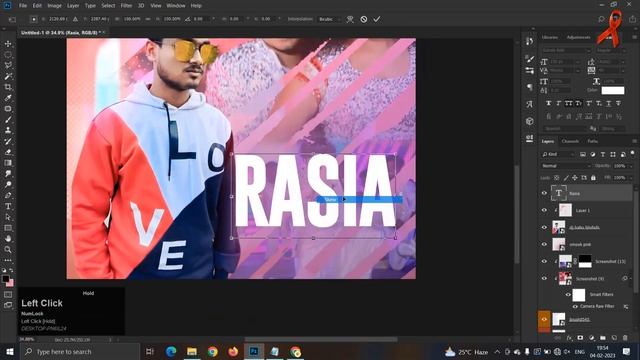Switch to the Paths tab
Screen dimensions: 640x360
click(593, 141)
